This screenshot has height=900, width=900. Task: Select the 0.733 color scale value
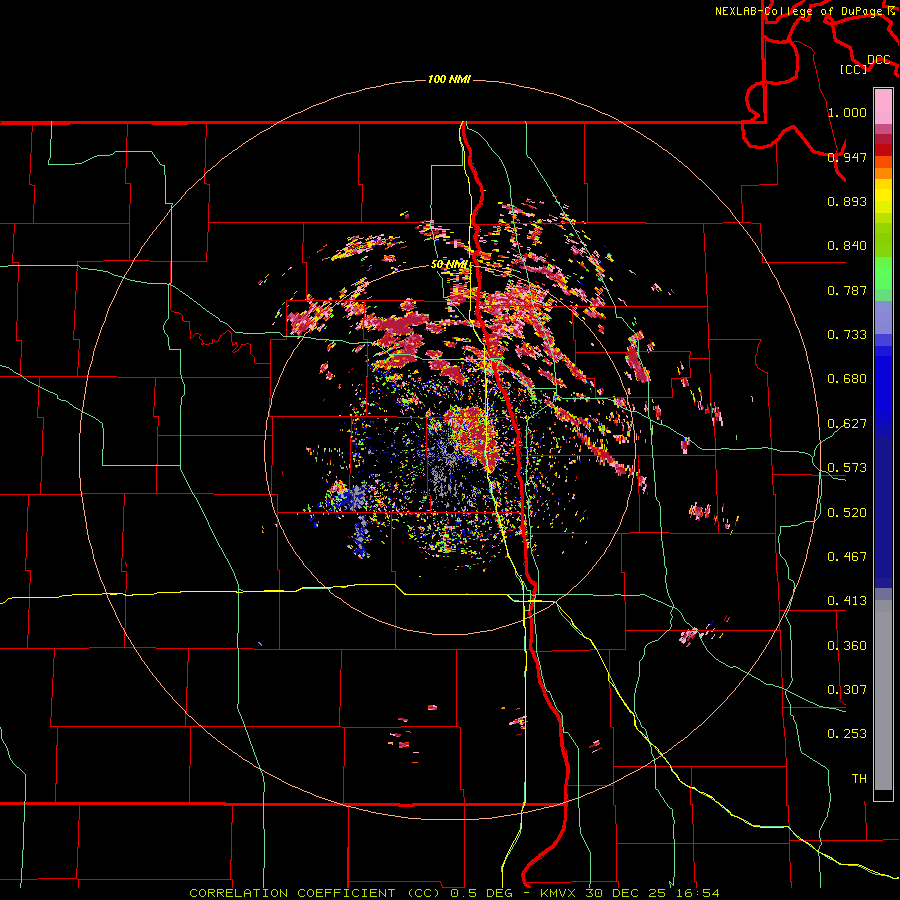[x=847, y=335]
